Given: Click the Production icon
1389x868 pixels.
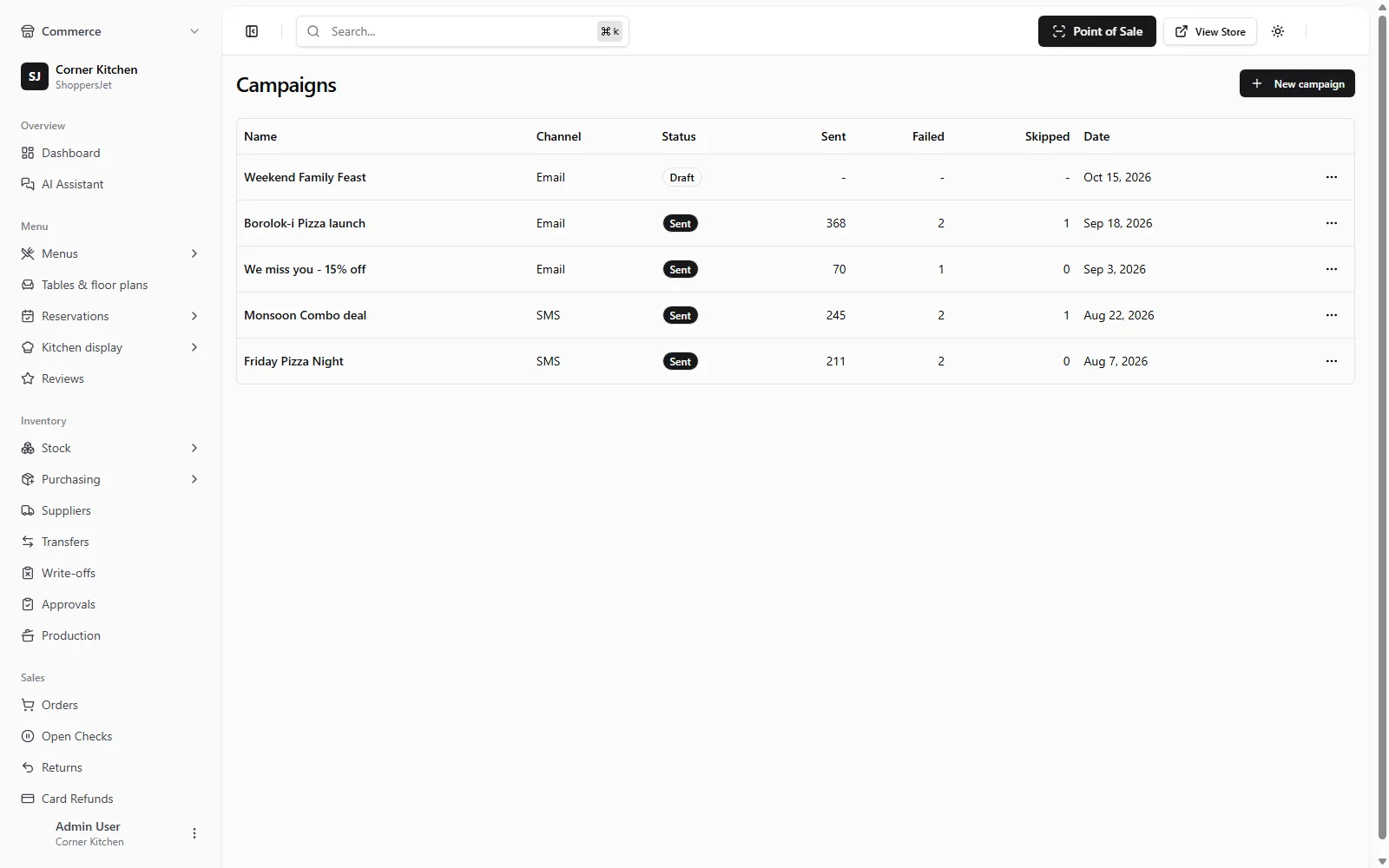Looking at the screenshot, I should tap(28, 635).
